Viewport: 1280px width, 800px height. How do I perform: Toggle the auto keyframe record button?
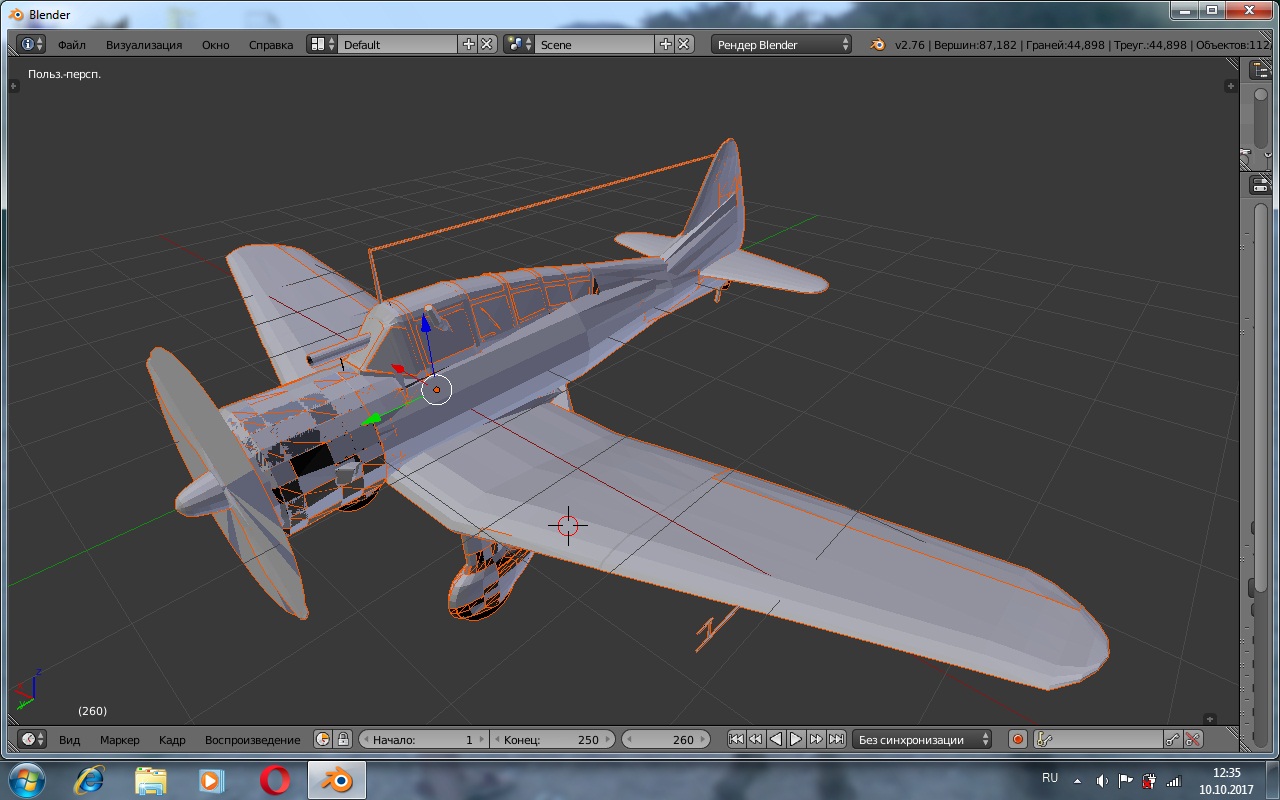click(1018, 739)
